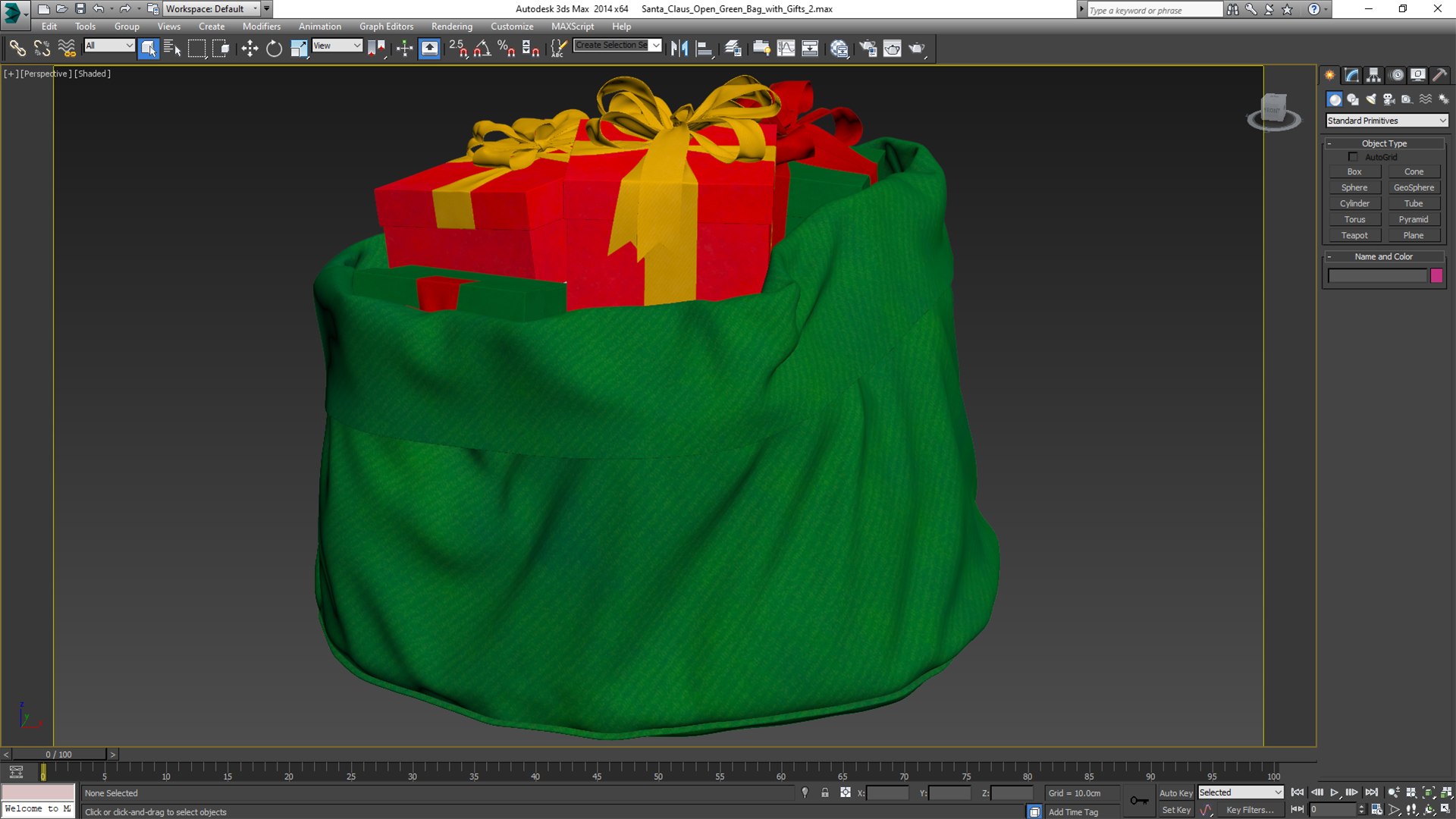This screenshot has width=1456, height=819.
Task: Click the magenta object color swatch
Action: [x=1436, y=276]
